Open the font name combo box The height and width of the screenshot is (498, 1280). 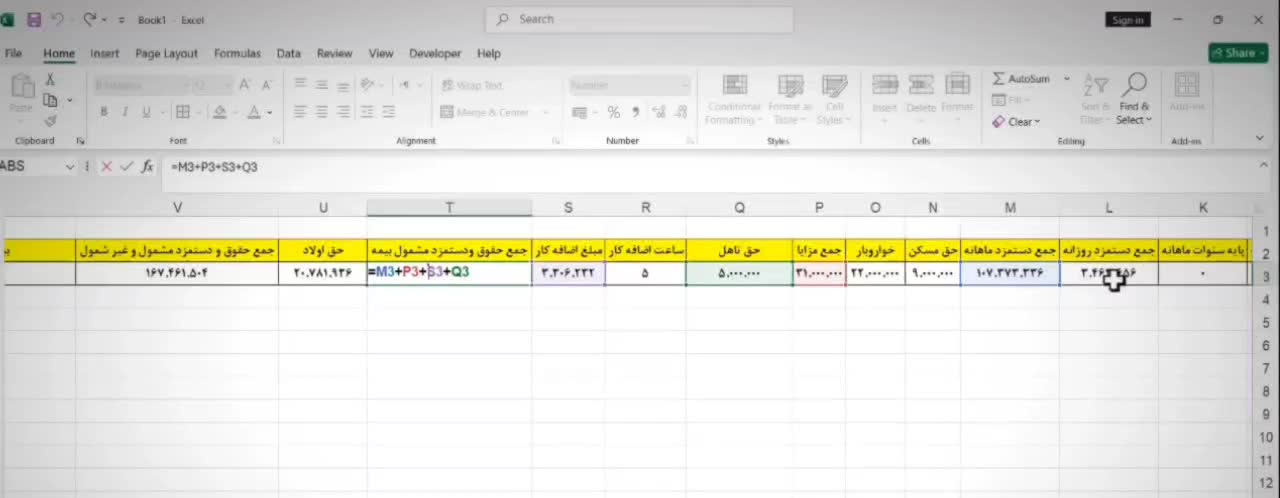tap(140, 86)
